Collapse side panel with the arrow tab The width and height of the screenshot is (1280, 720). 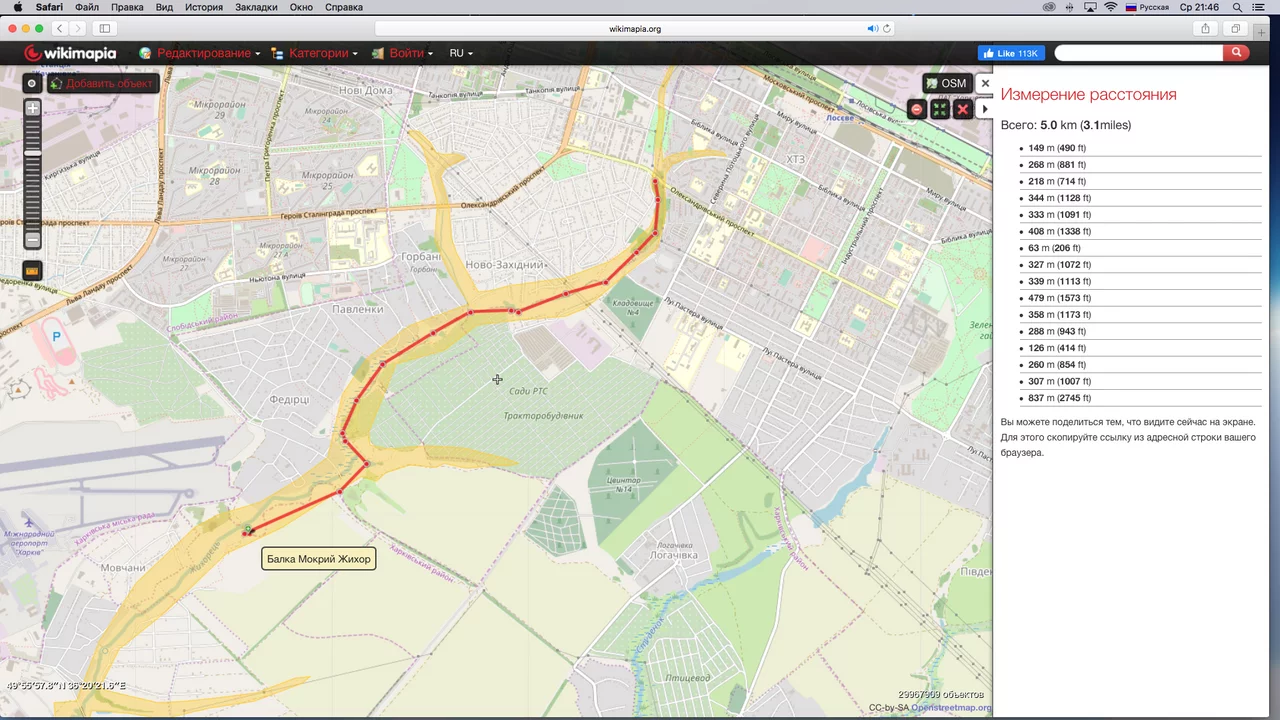coord(985,109)
